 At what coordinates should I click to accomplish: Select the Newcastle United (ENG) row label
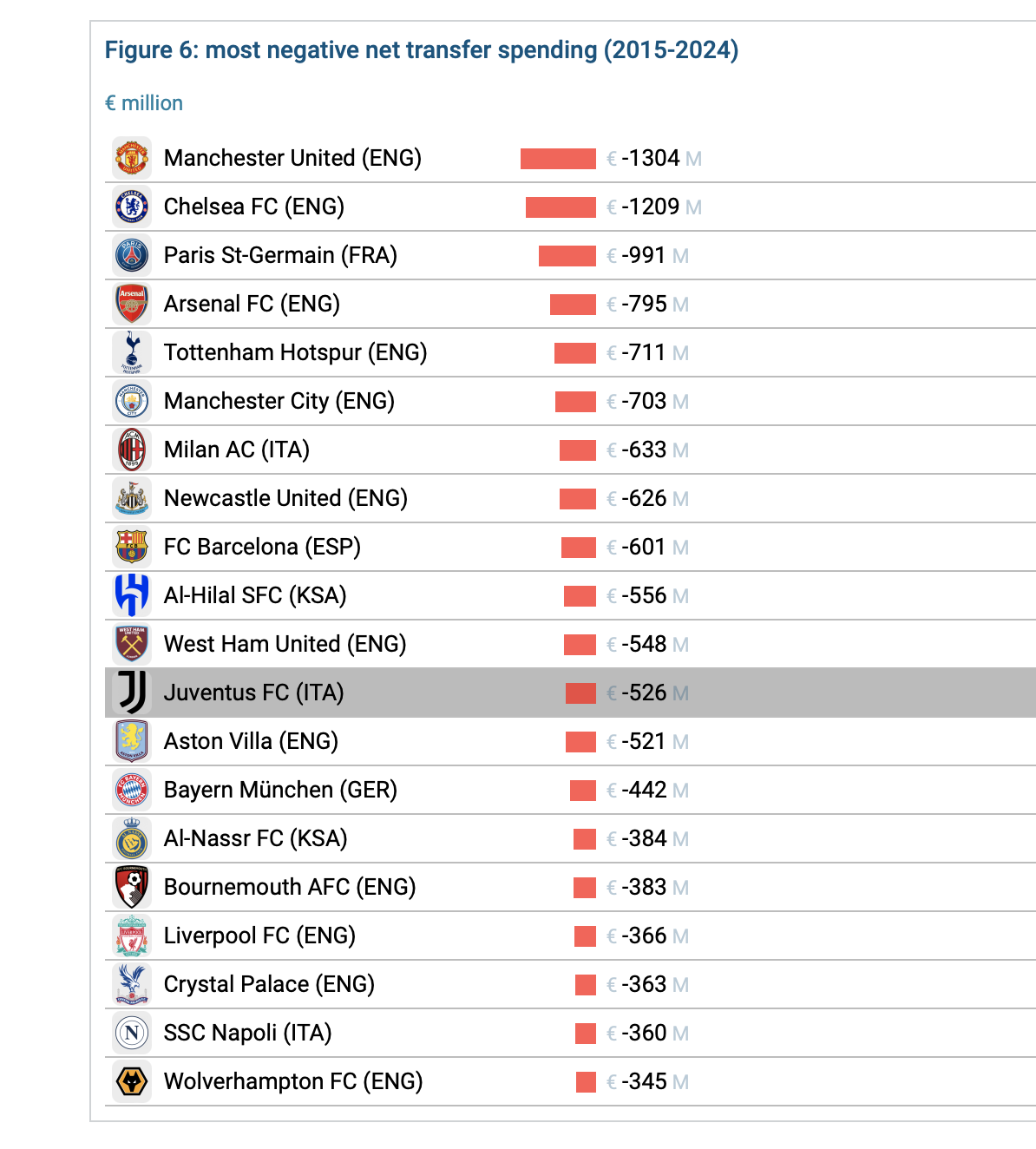click(285, 498)
